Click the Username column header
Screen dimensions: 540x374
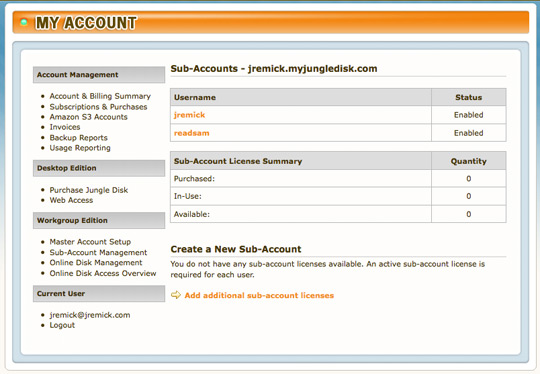(x=301, y=97)
